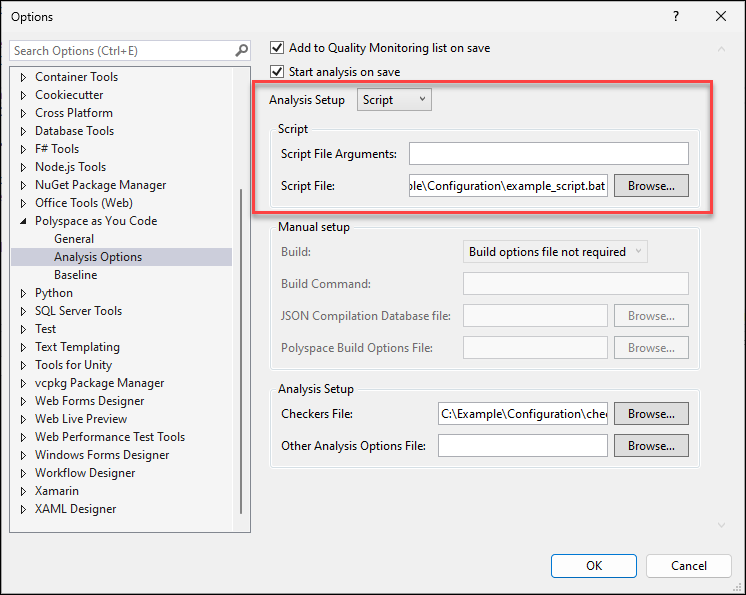Toggle Add to Quality Monitoring list checkbox
746x595 pixels.
point(278,47)
